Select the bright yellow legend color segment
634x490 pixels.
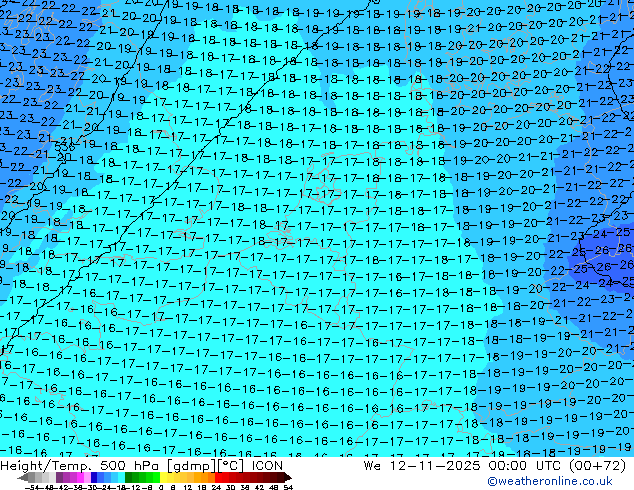tap(163, 478)
